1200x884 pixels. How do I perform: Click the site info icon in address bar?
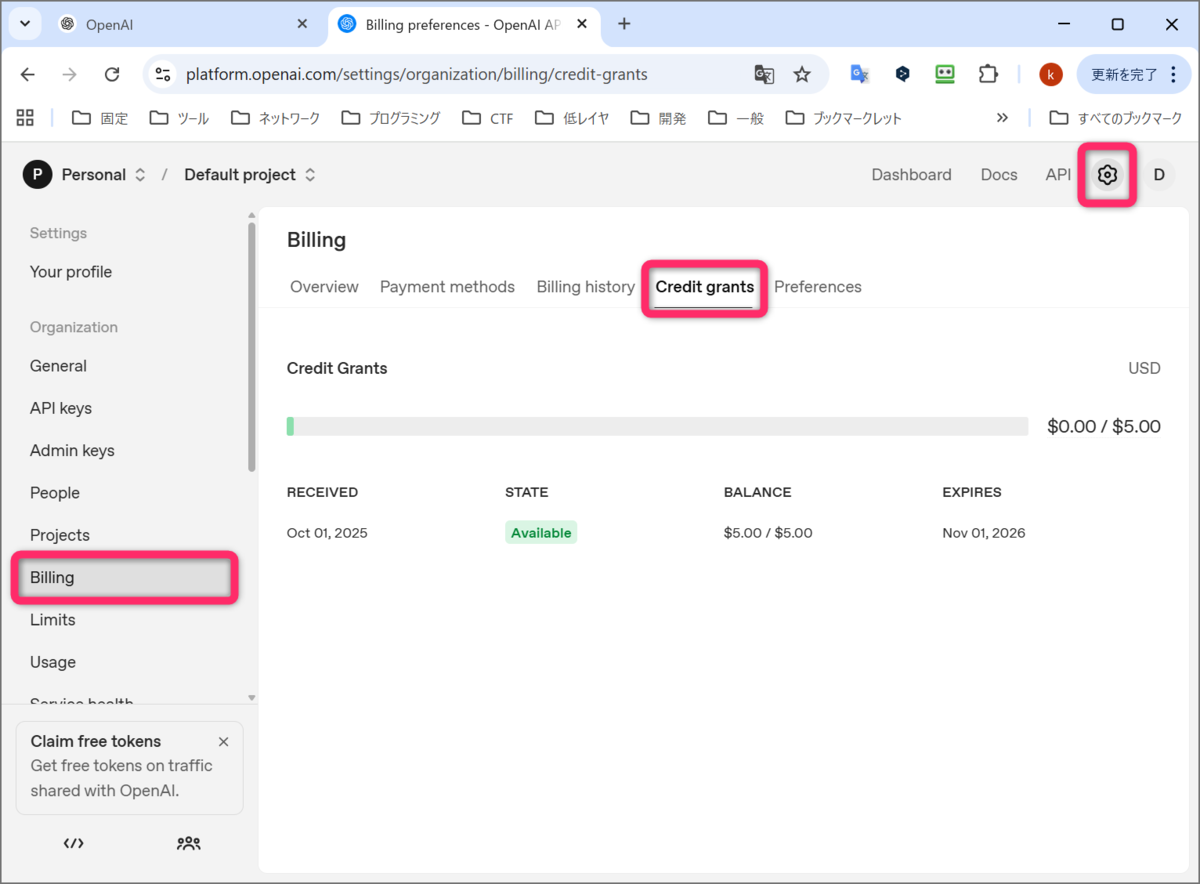pos(164,74)
